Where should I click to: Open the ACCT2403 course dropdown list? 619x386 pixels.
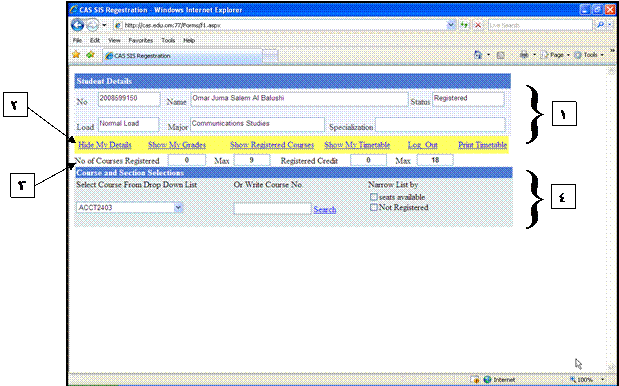tap(129, 207)
